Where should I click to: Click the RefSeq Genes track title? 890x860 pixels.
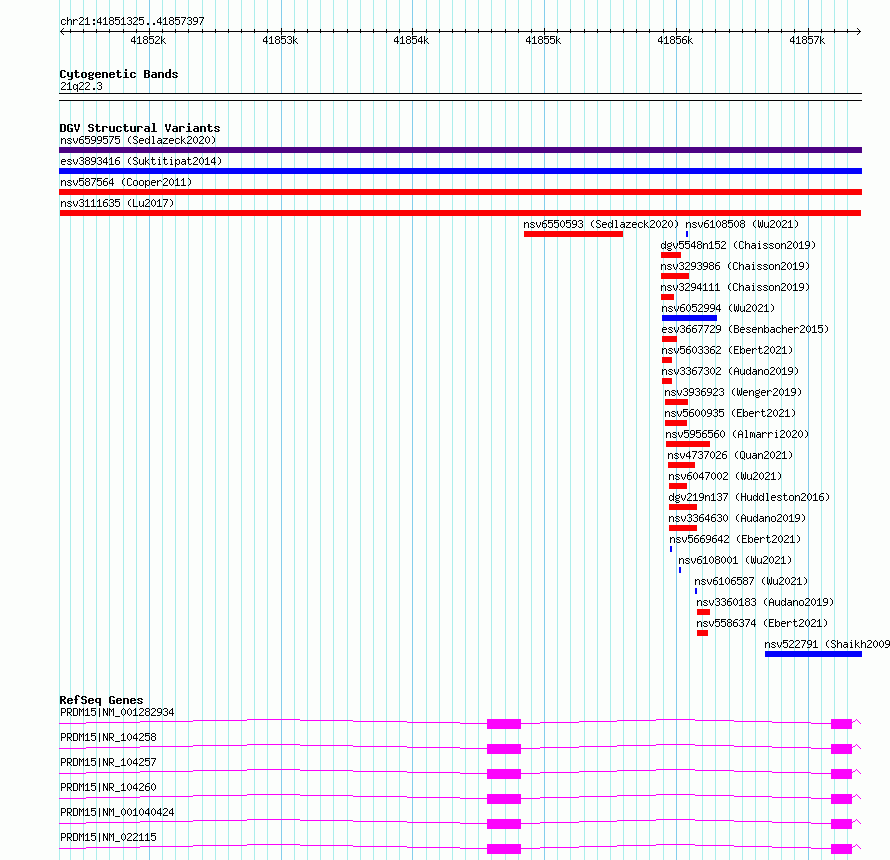[101, 700]
